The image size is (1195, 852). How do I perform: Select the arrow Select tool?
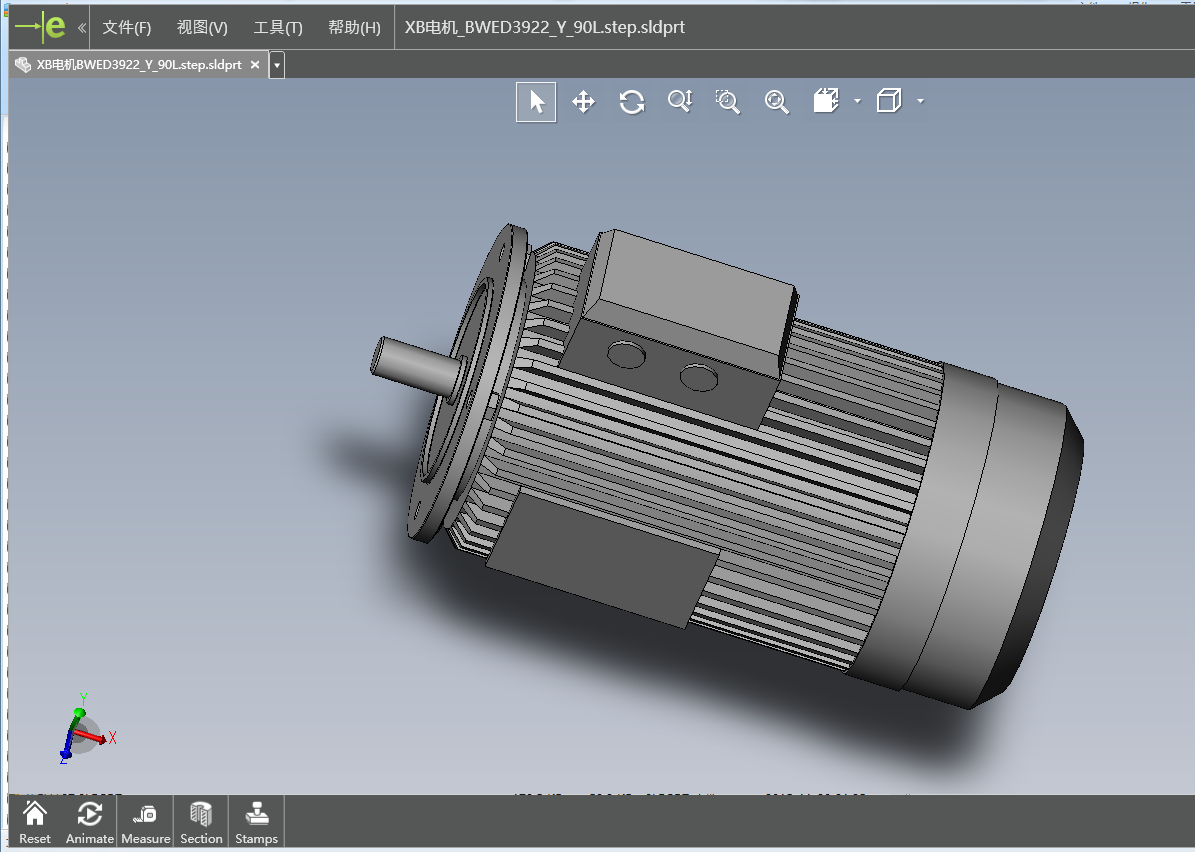click(x=536, y=102)
